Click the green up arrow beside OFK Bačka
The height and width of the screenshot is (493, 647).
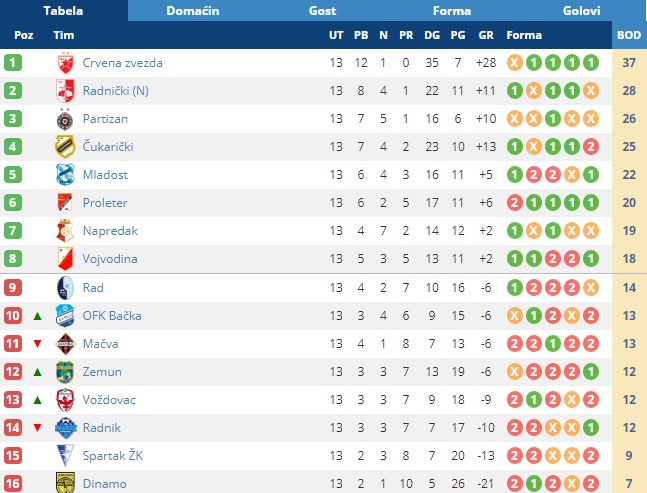pyautogui.click(x=38, y=316)
